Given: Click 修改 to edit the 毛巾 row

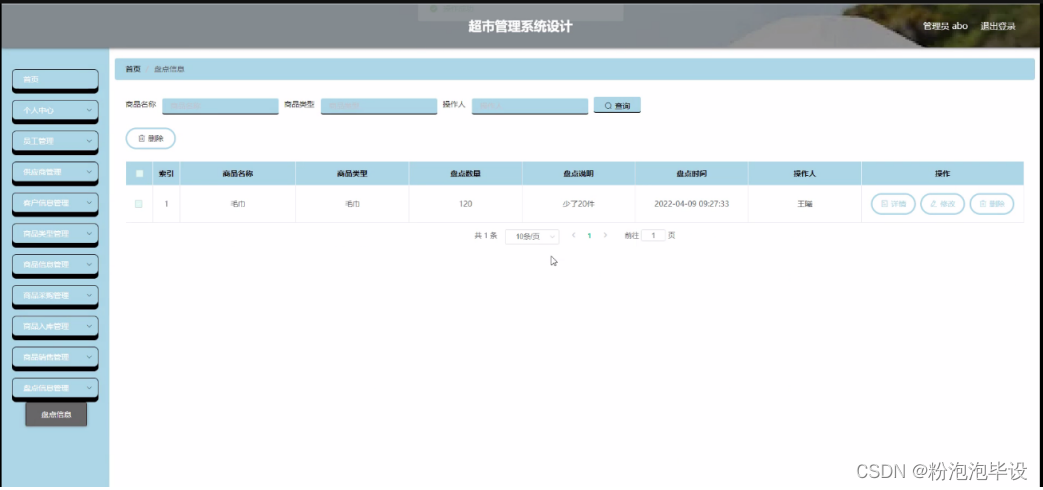Looking at the screenshot, I should point(943,204).
